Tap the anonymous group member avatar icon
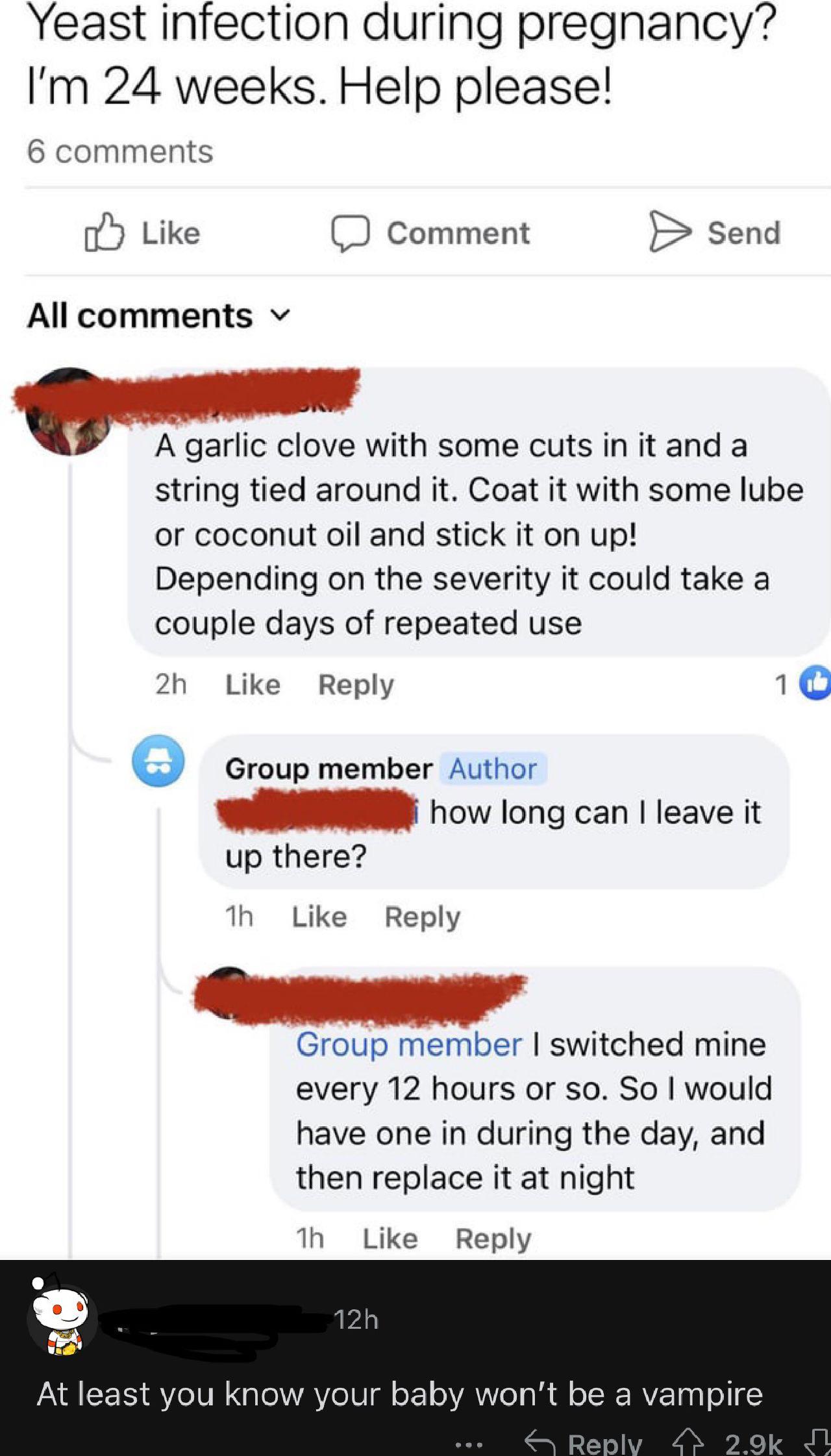This screenshot has height=1456, width=831. [158, 761]
